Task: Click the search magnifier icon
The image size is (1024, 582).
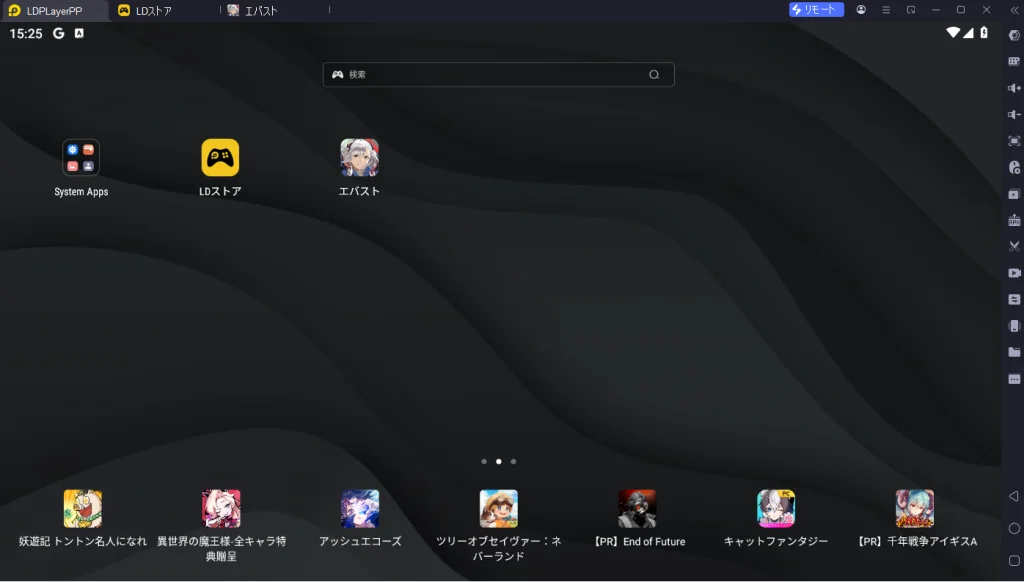Action: (x=654, y=74)
